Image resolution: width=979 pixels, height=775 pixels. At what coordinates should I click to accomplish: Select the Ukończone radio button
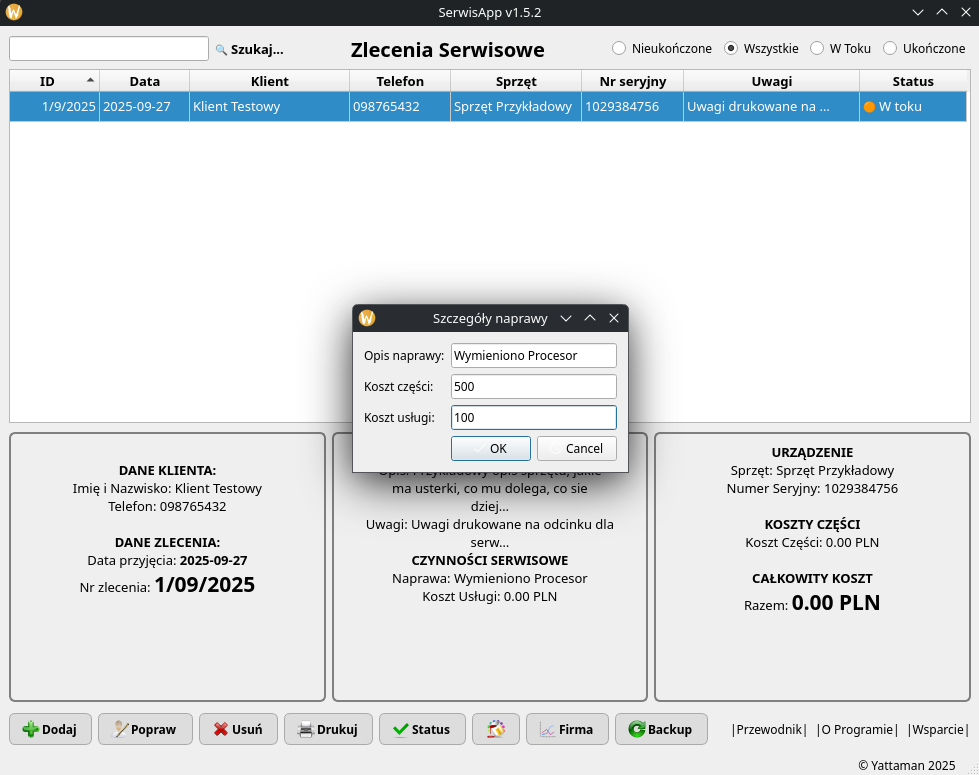[890, 48]
